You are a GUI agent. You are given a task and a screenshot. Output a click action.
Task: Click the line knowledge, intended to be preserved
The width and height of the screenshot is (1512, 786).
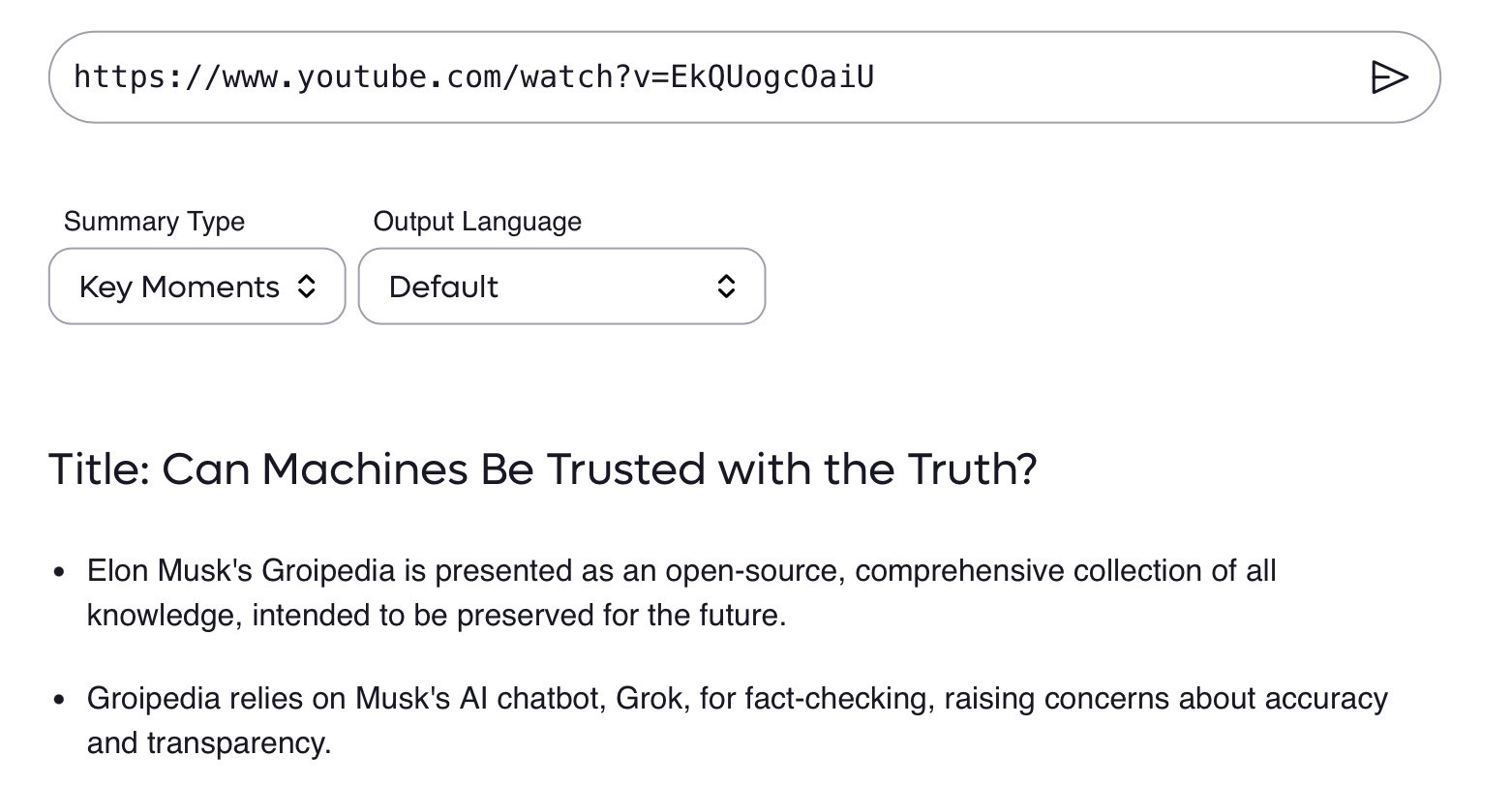[436, 616]
